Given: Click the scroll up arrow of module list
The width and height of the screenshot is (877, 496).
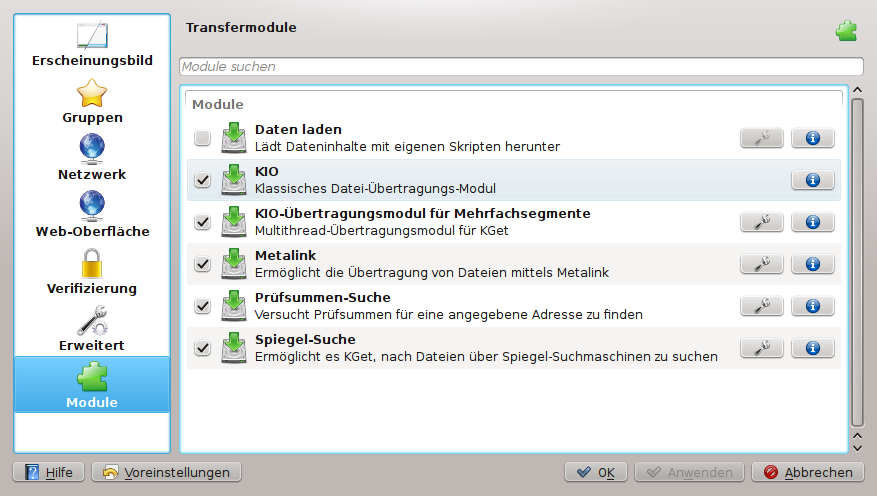Looking at the screenshot, I should (857, 90).
